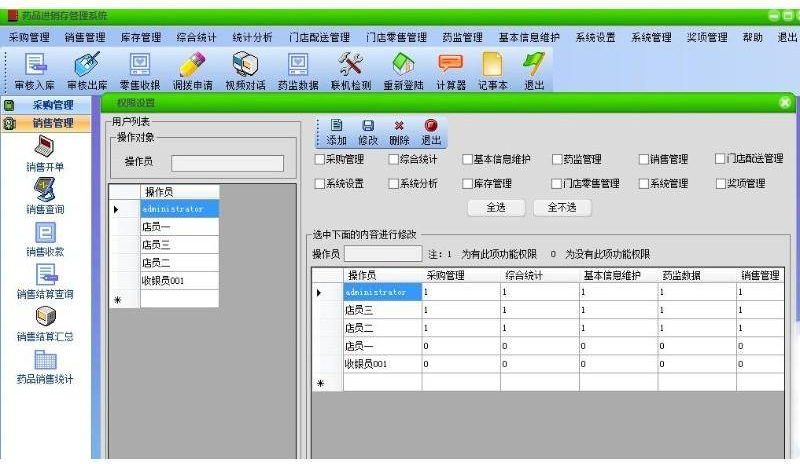Click the red 退出 icon in dialog
This screenshot has height=464, width=800.
(x=431, y=132)
